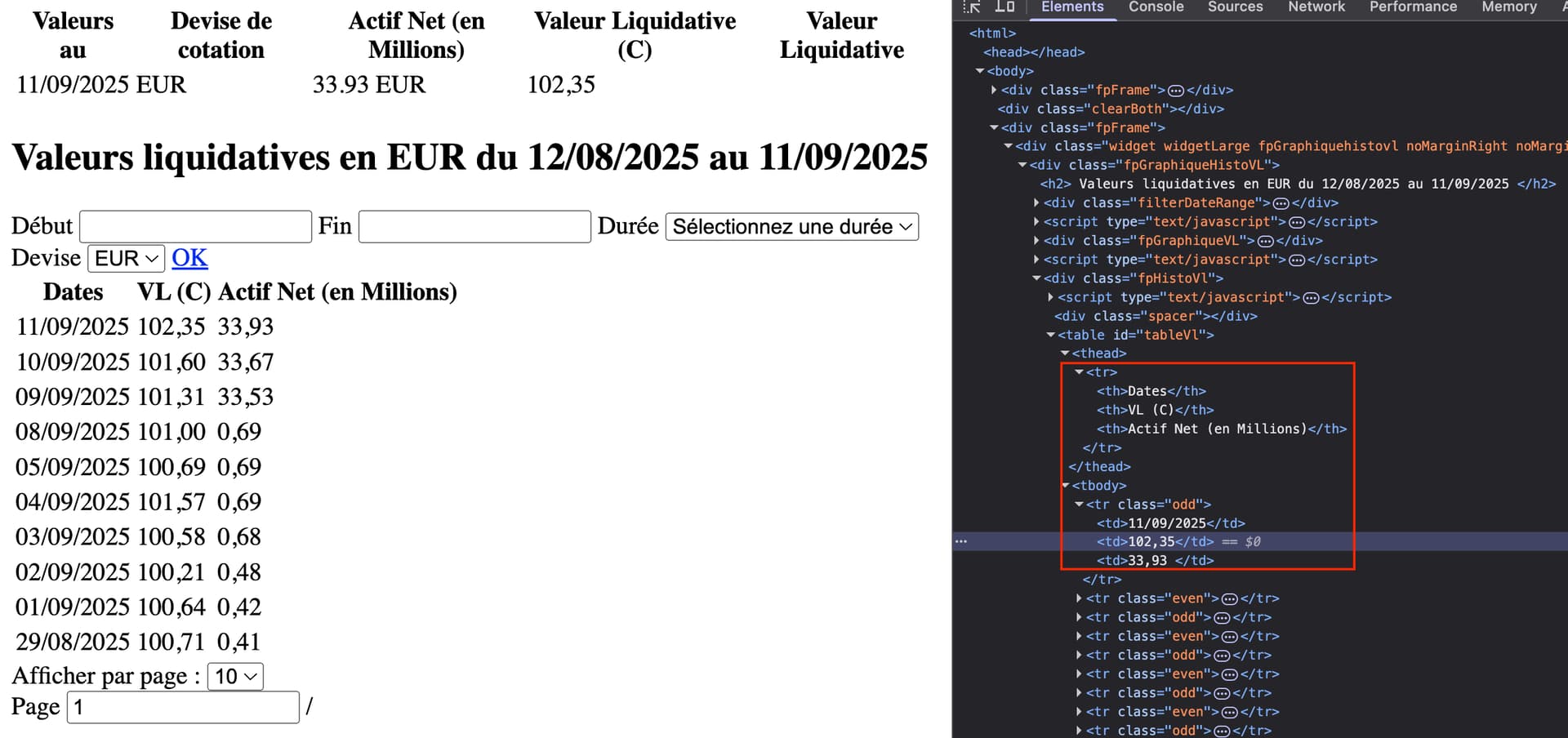Click the ellipsis badge in collapsed fpFrame div
Screen dimensions: 1568x738
coord(1176,91)
